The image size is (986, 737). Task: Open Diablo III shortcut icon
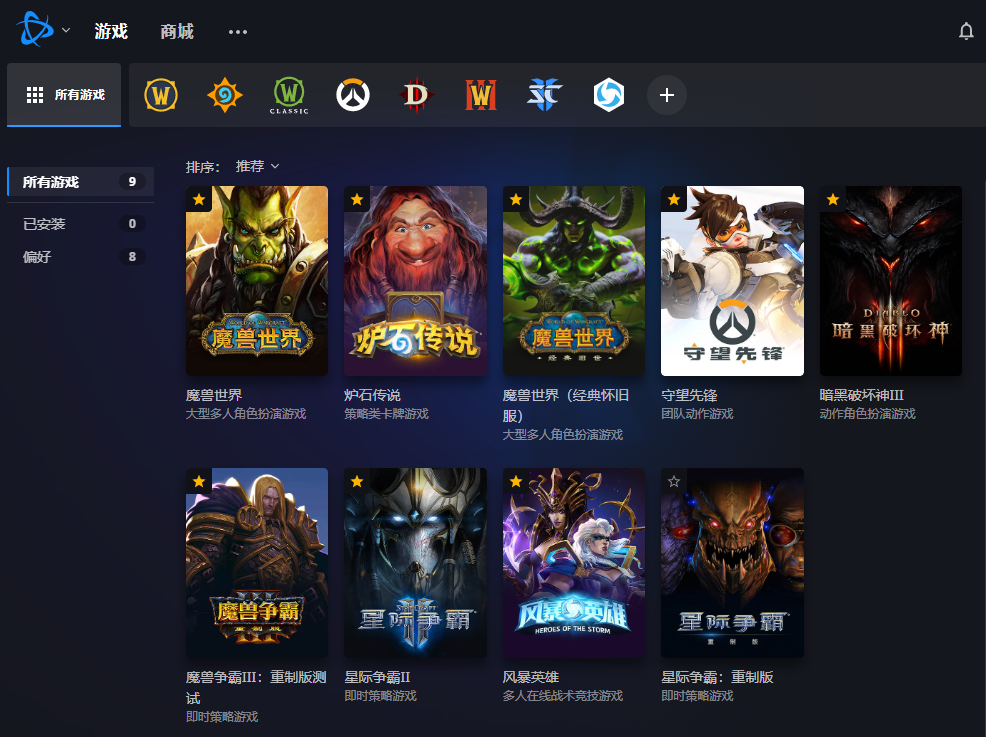pos(416,95)
